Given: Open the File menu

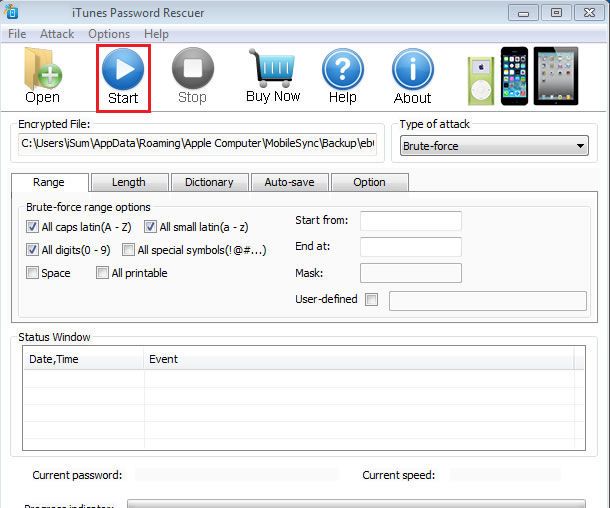Looking at the screenshot, I should point(17,34).
